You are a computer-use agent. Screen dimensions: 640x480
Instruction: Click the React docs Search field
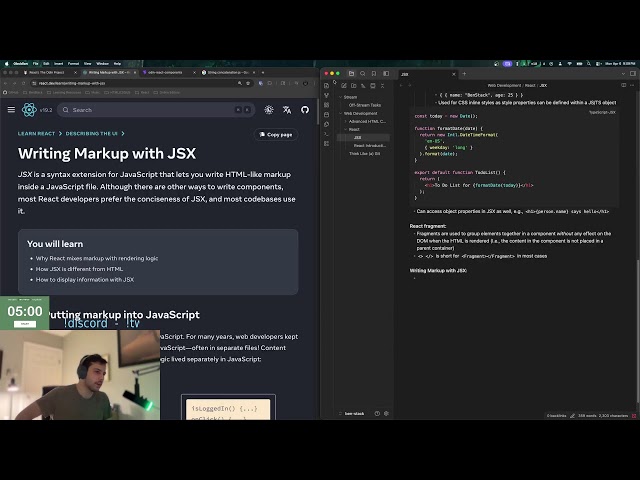[156, 110]
